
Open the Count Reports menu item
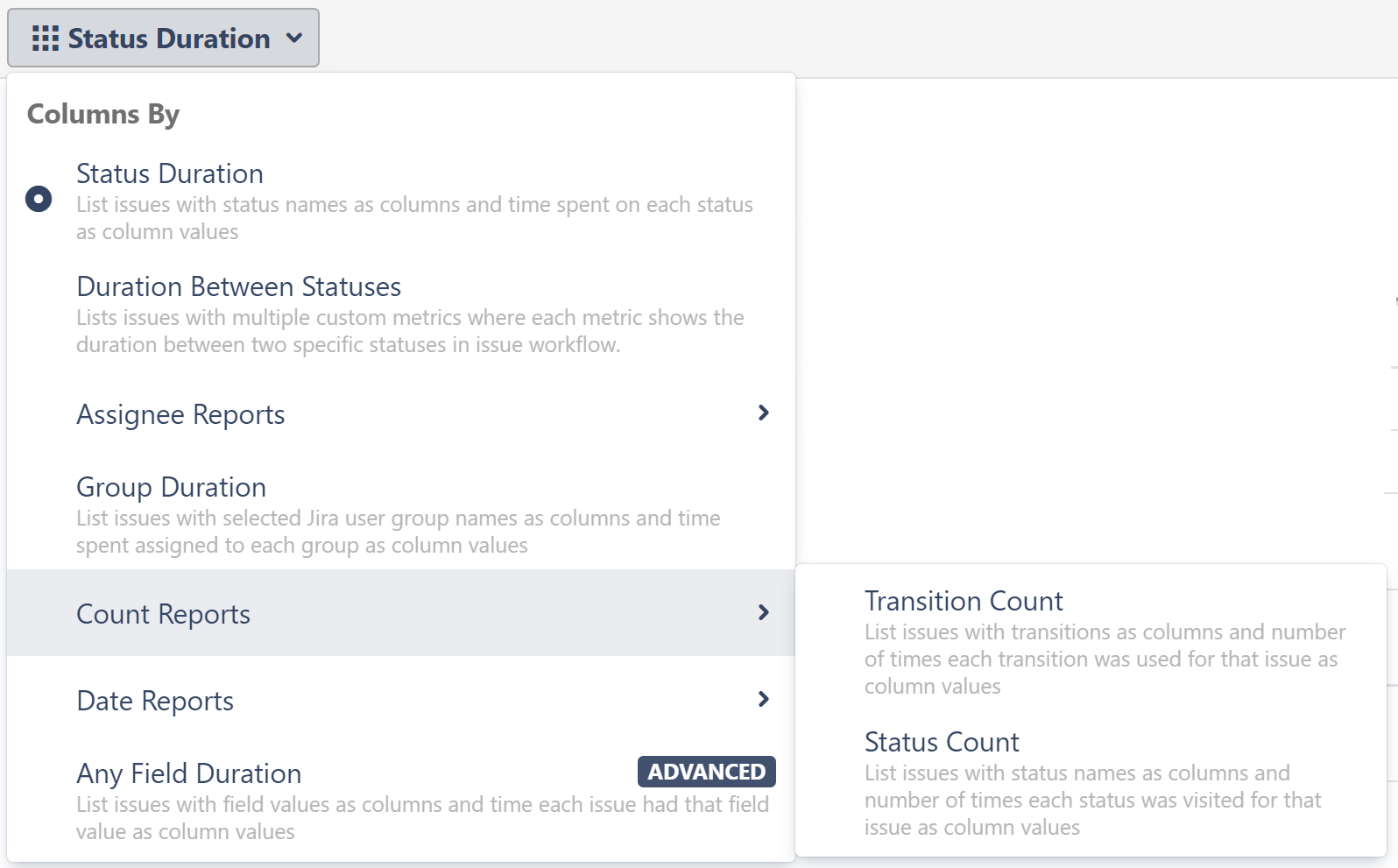click(x=163, y=614)
